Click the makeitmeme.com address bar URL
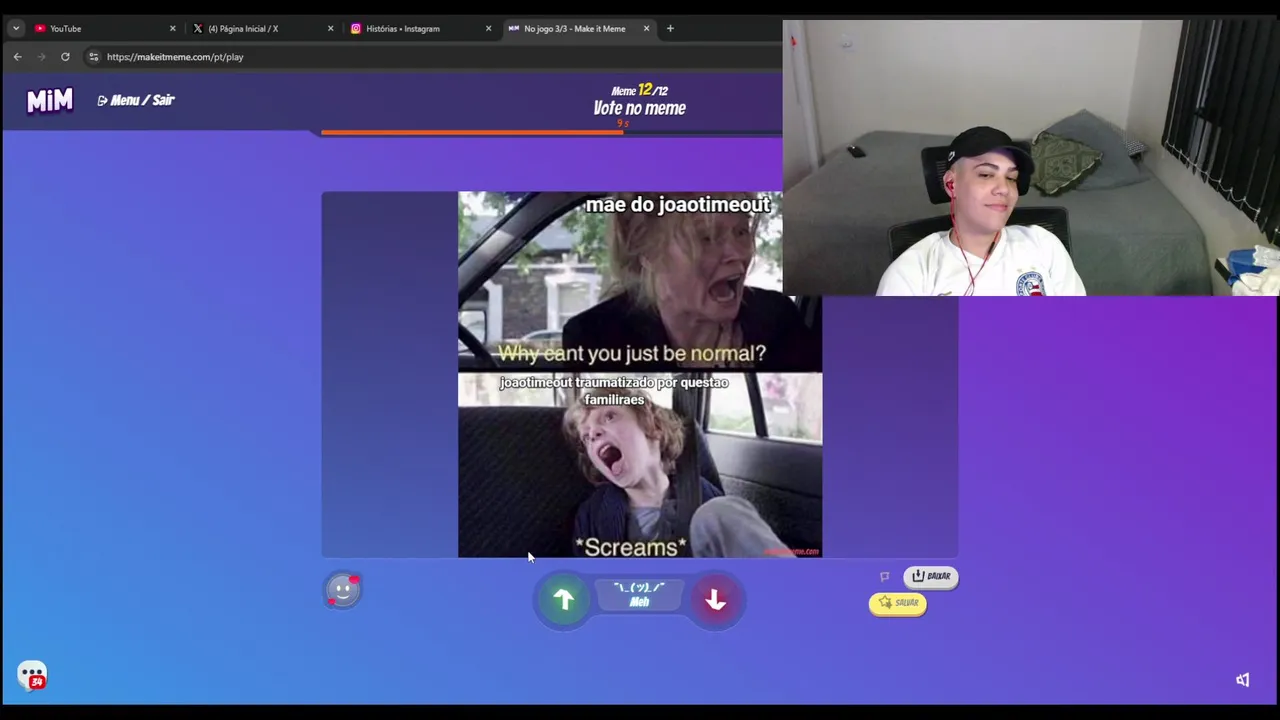The height and width of the screenshot is (720, 1280). (x=175, y=57)
